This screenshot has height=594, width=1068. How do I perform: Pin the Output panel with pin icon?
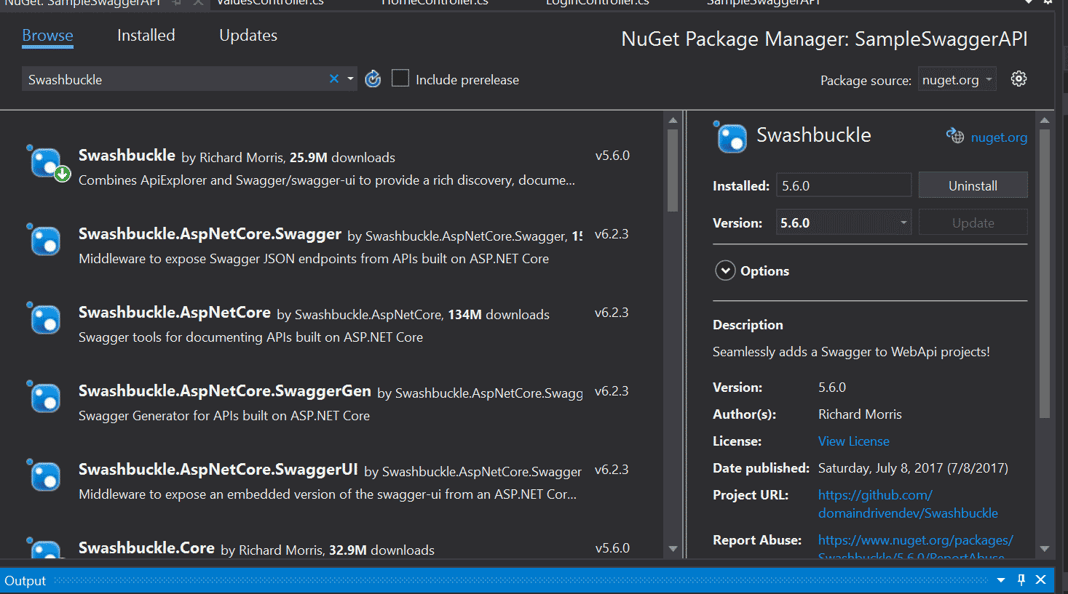point(1021,580)
